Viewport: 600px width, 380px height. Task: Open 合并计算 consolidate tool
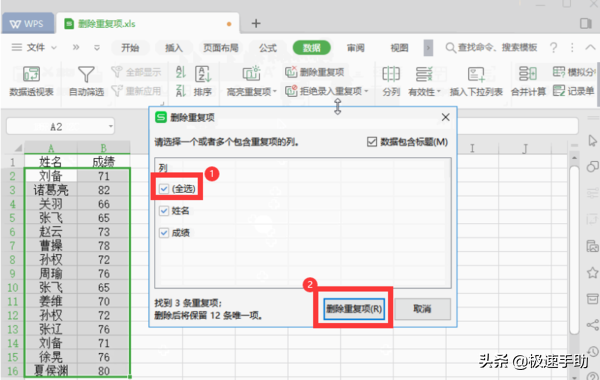tap(528, 80)
